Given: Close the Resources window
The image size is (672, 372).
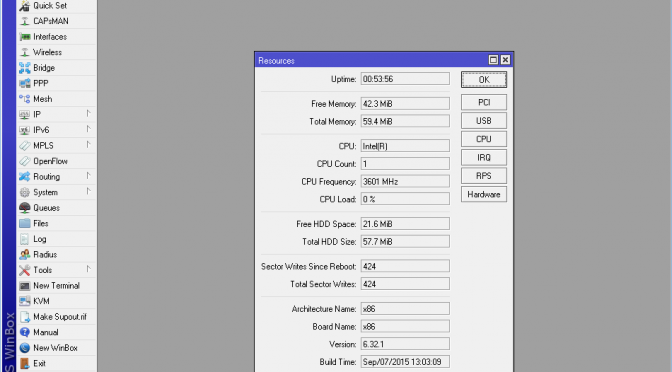Looking at the screenshot, I should click(505, 60).
